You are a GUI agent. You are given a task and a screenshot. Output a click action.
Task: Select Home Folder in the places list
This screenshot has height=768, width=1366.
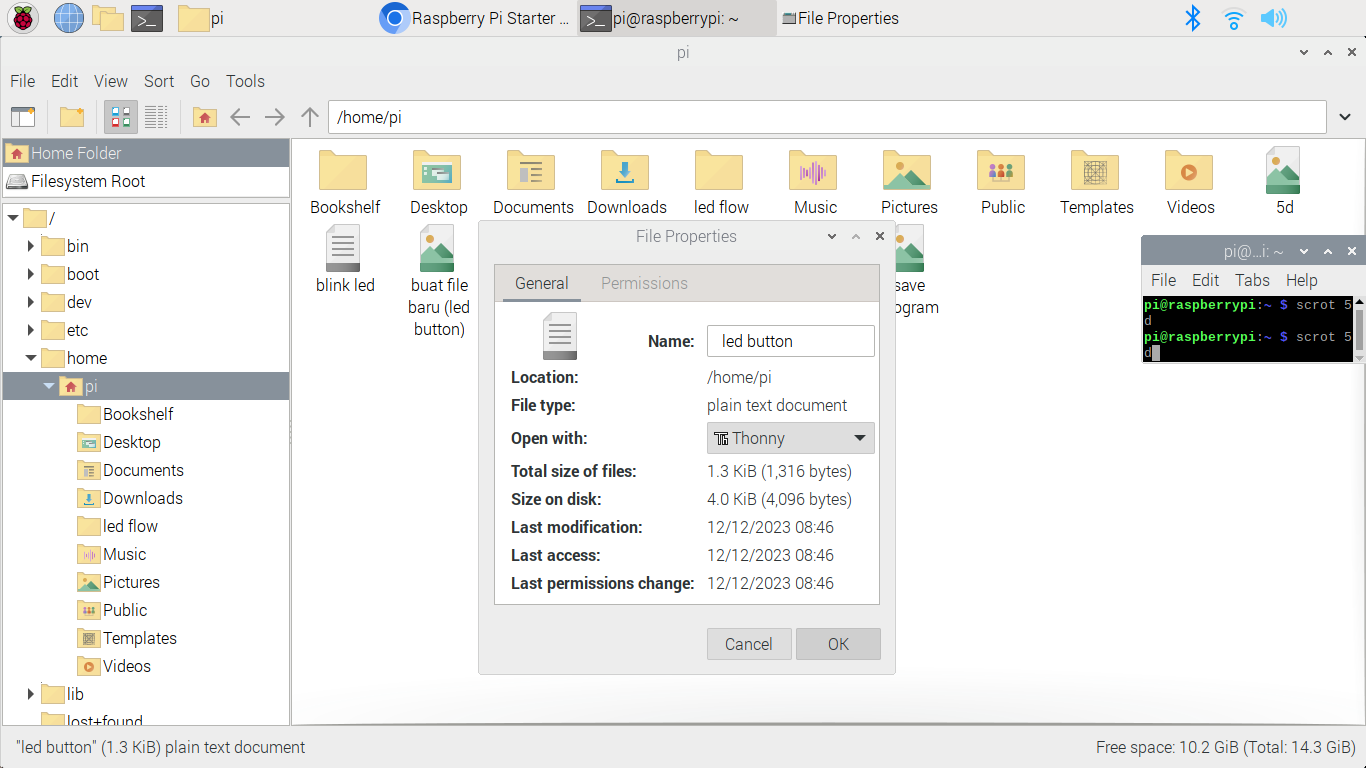coord(146,153)
